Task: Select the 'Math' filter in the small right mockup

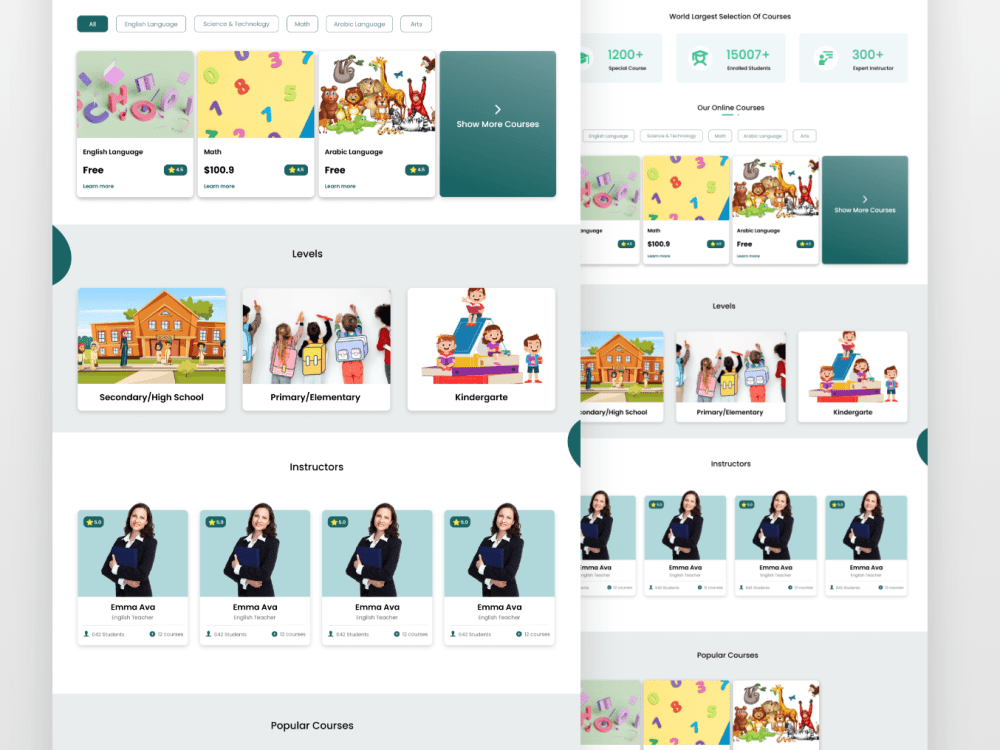Action: tap(720, 136)
